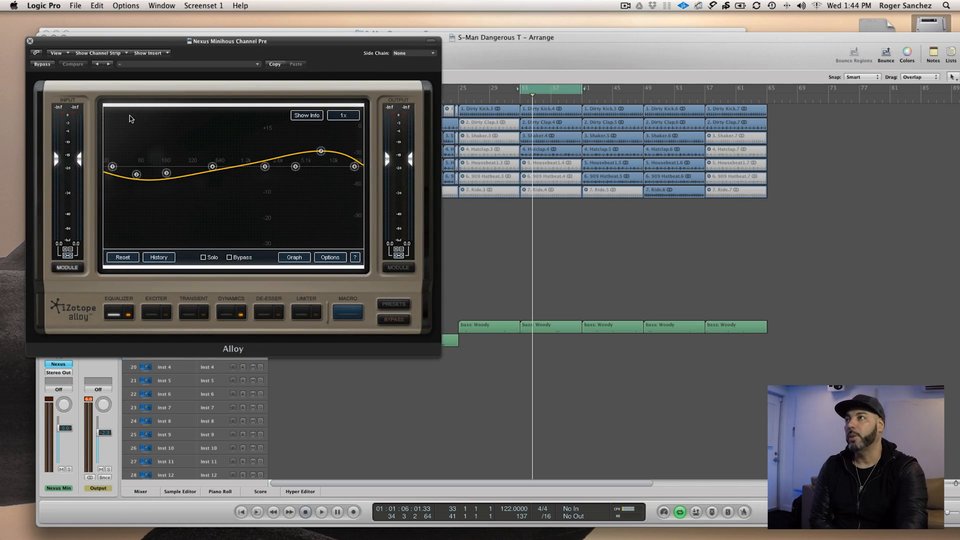
Task: Enable the Solo checkbox in Alloy
Action: [203, 257]
